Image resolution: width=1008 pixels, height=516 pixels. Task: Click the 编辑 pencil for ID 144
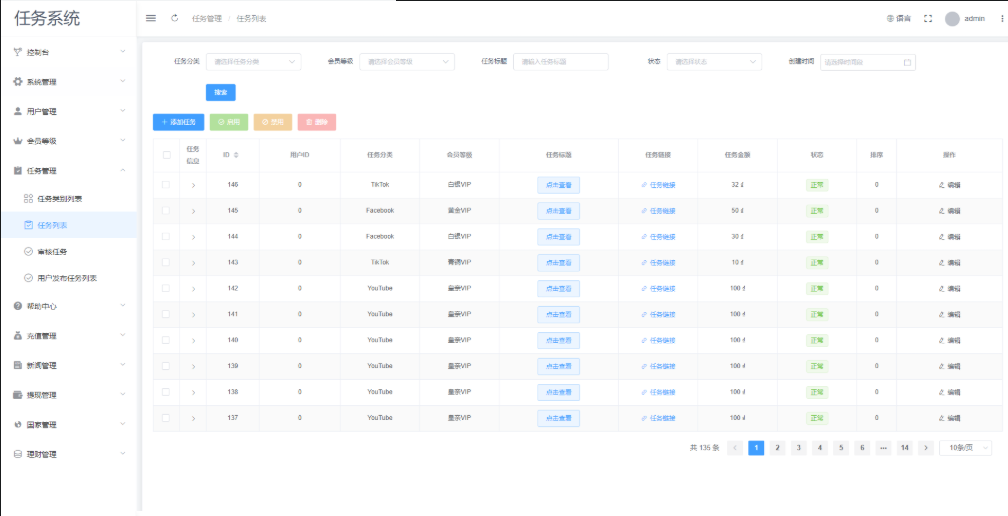942,237
